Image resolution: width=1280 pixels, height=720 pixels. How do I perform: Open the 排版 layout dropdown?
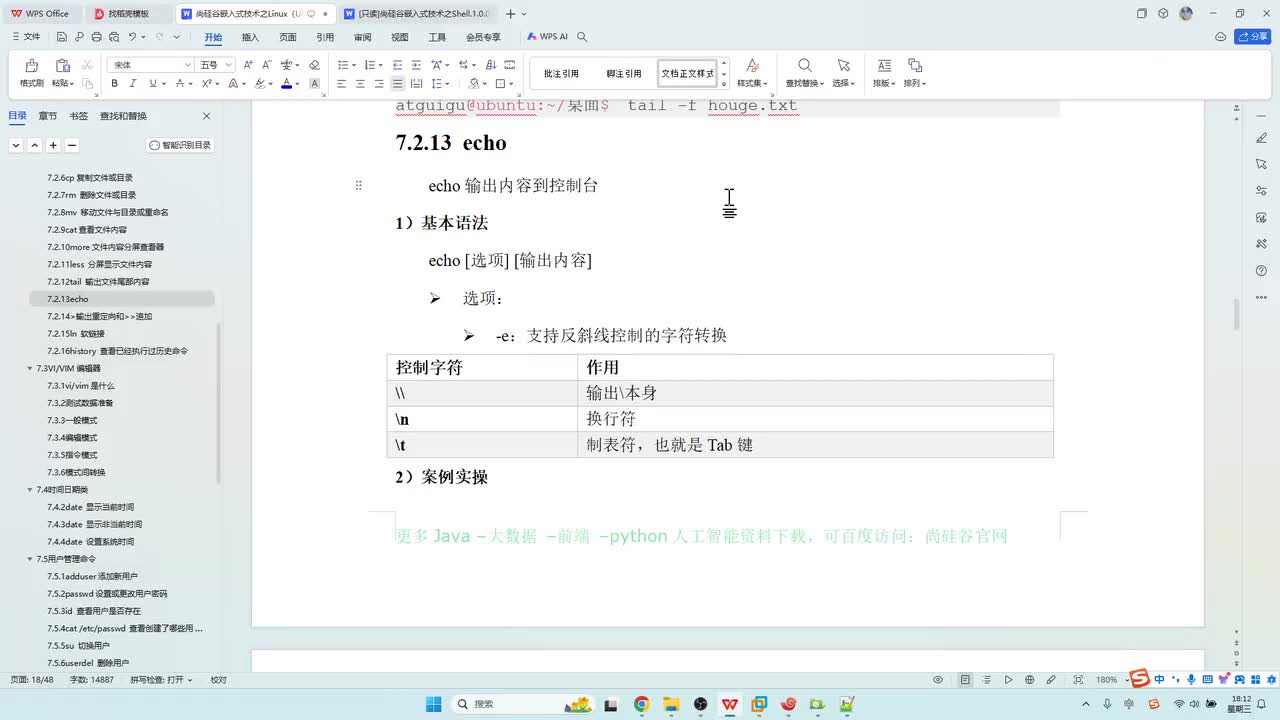(x=884, y=73)
